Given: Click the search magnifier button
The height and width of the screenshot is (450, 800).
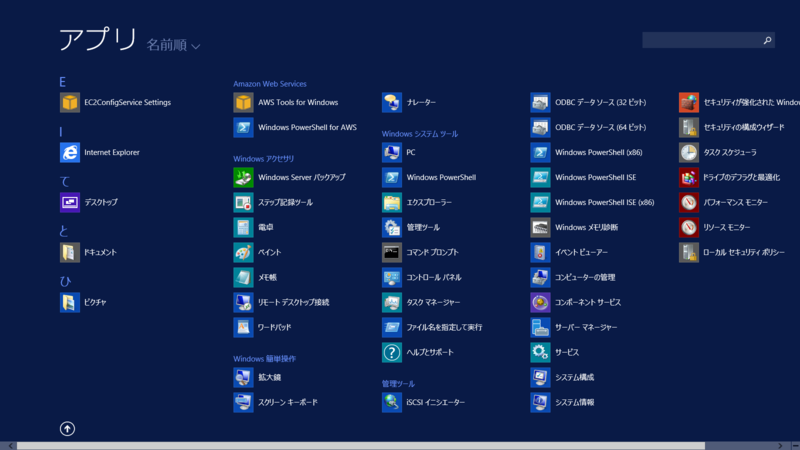Looking at the screenshot, I should [x=767, y=40].
